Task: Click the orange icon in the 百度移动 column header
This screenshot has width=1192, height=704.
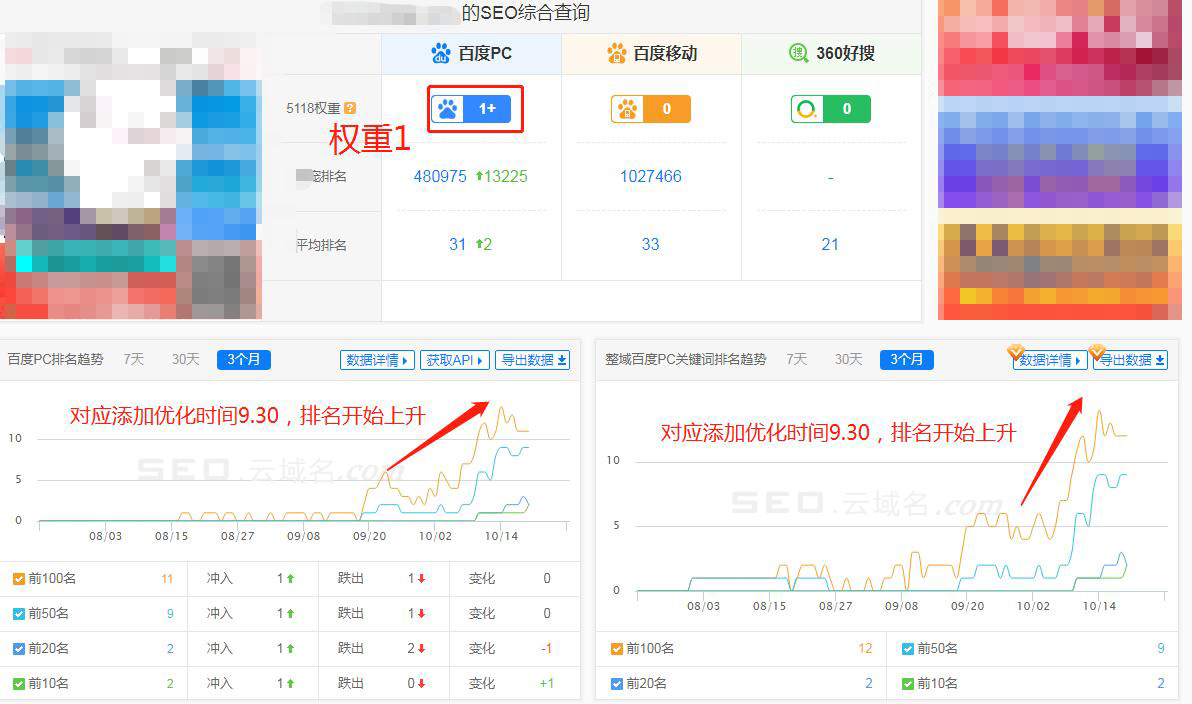Action: pyautogui.click(x=616, y=53)
